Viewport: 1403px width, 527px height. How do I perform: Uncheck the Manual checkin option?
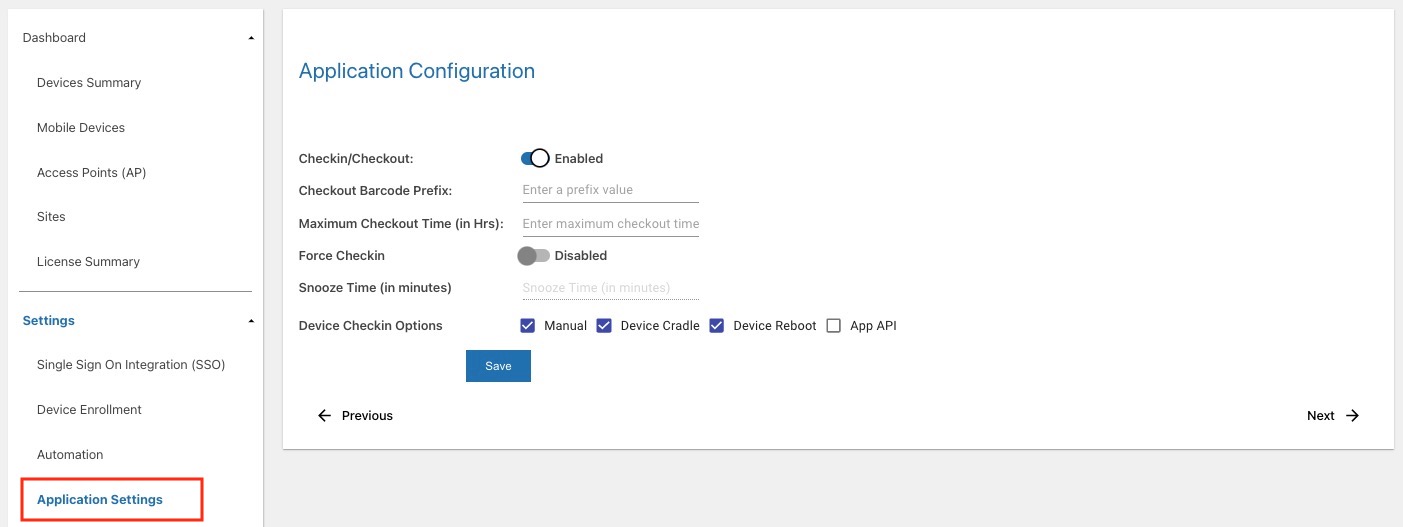coord(527,326)
